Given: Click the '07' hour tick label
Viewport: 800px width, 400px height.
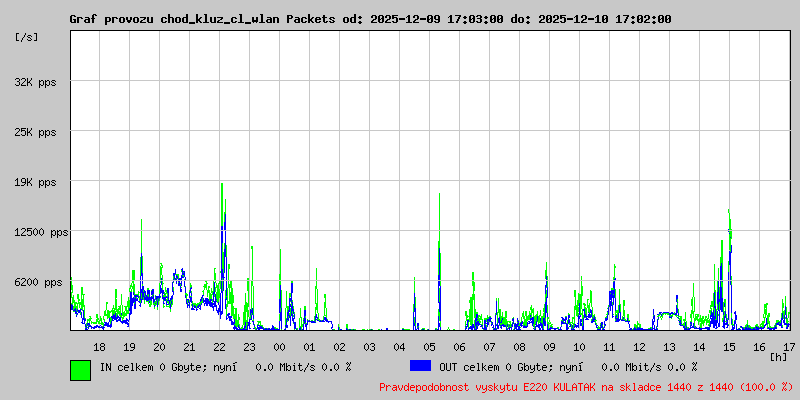Looking at the screenshot, I should pos(489,347).
